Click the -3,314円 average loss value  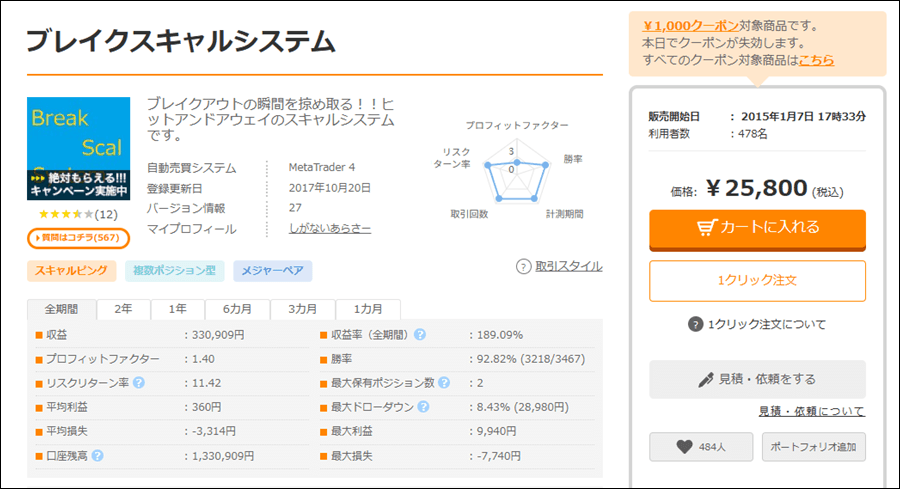point(214,431)
